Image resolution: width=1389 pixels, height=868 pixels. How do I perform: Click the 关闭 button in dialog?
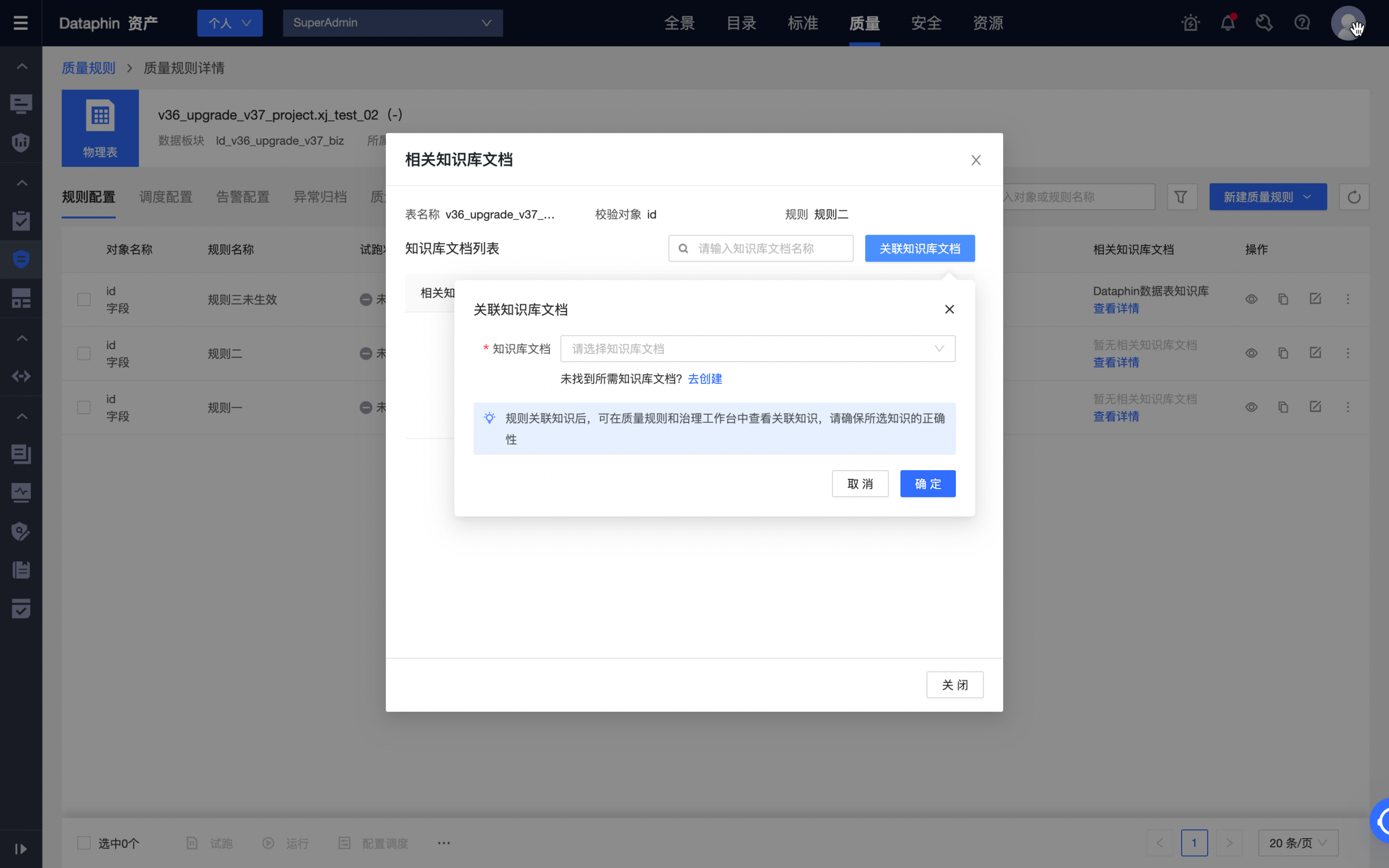pyautogui.click(x=955, y=685)
